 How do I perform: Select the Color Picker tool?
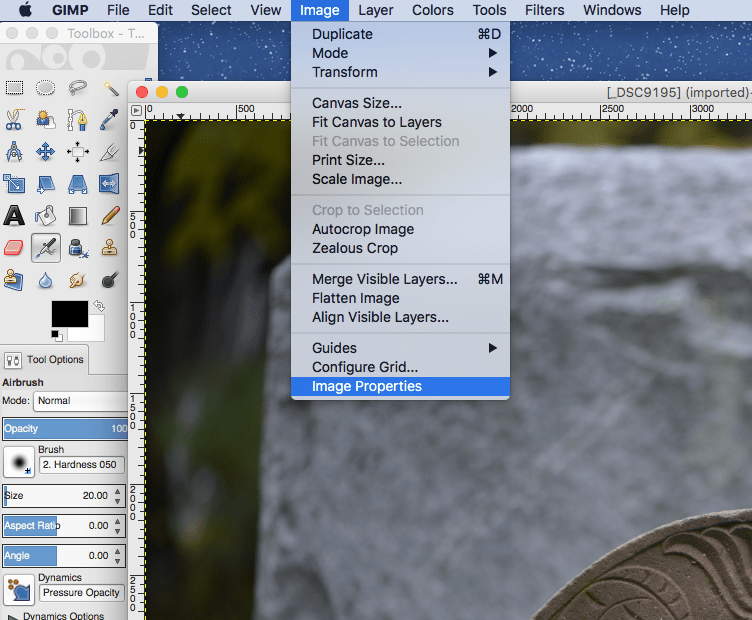pyautogui.click(x=110, y=120)
